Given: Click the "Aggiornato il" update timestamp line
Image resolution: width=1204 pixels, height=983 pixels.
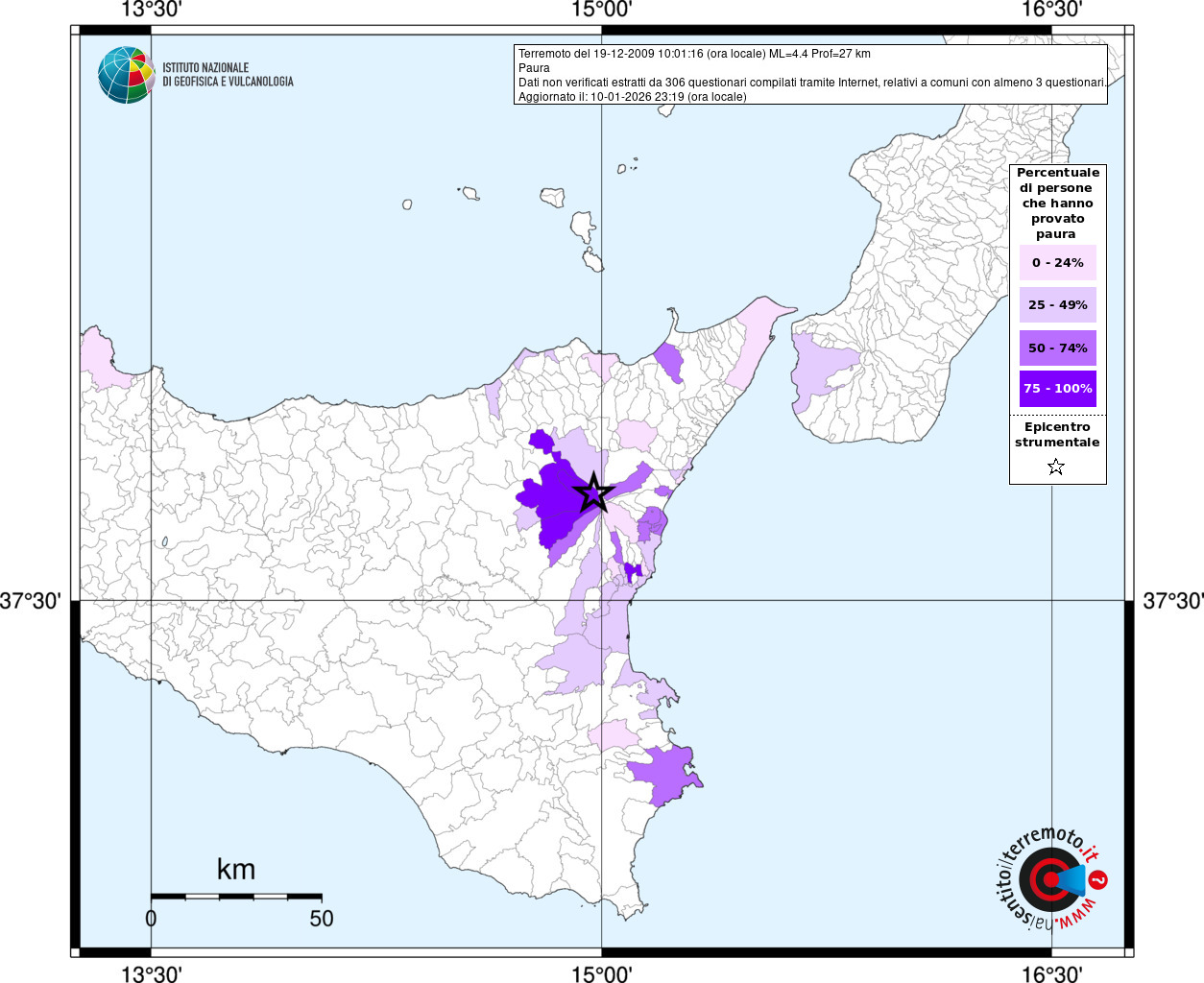Looking at the screenshot, I should pos(632,97).
